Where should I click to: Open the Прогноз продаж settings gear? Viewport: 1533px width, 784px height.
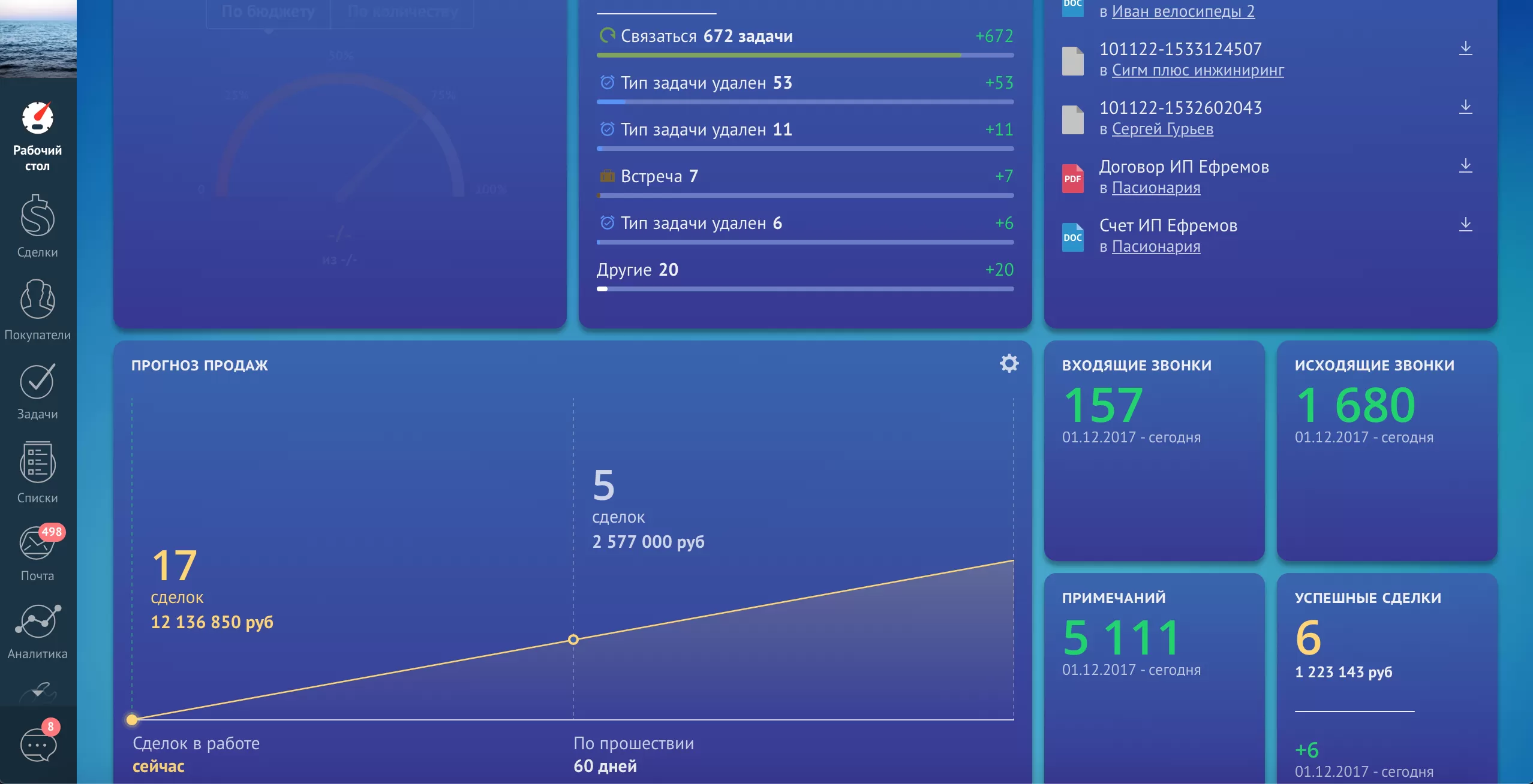(1009, 363)
